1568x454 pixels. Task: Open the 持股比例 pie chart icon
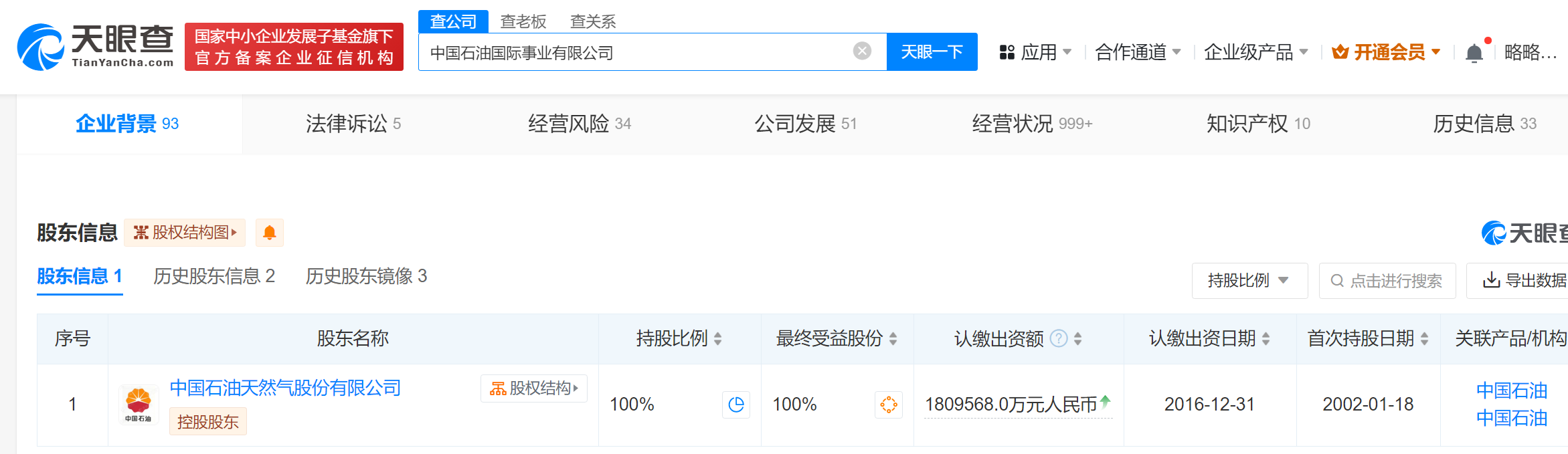click(x=736, y=405)
